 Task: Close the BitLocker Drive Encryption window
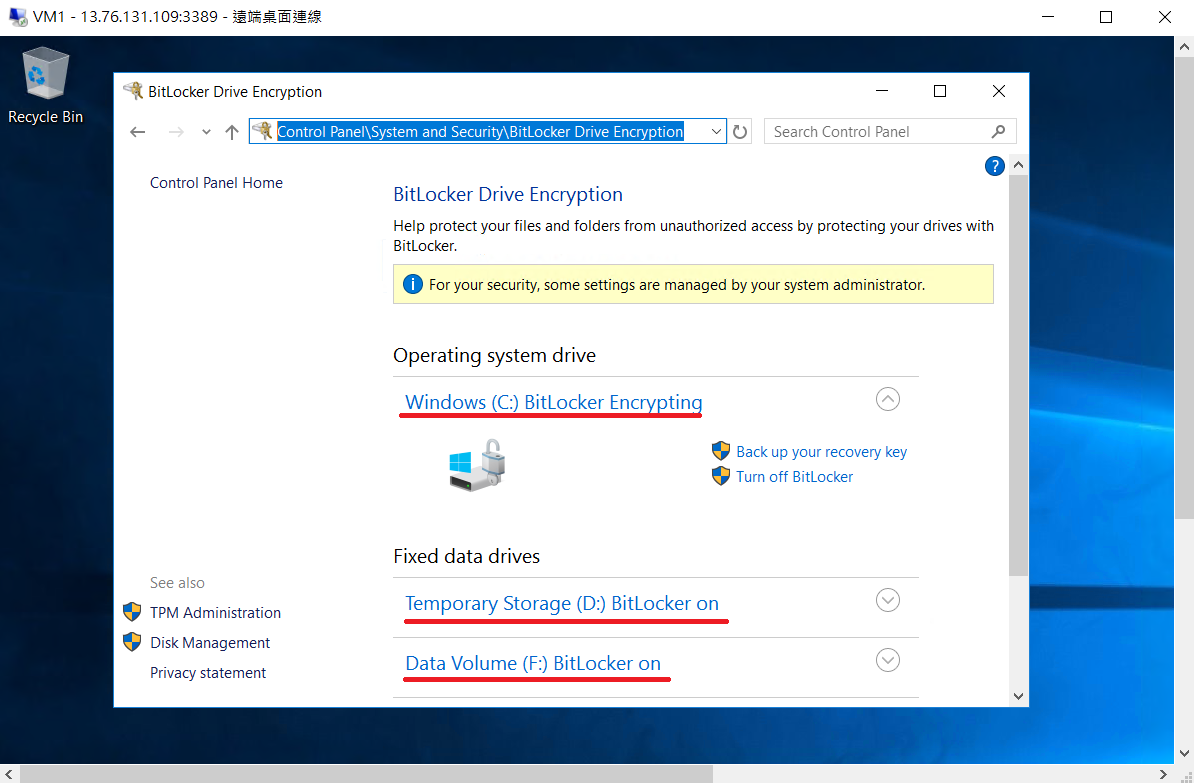pos(999,91)
